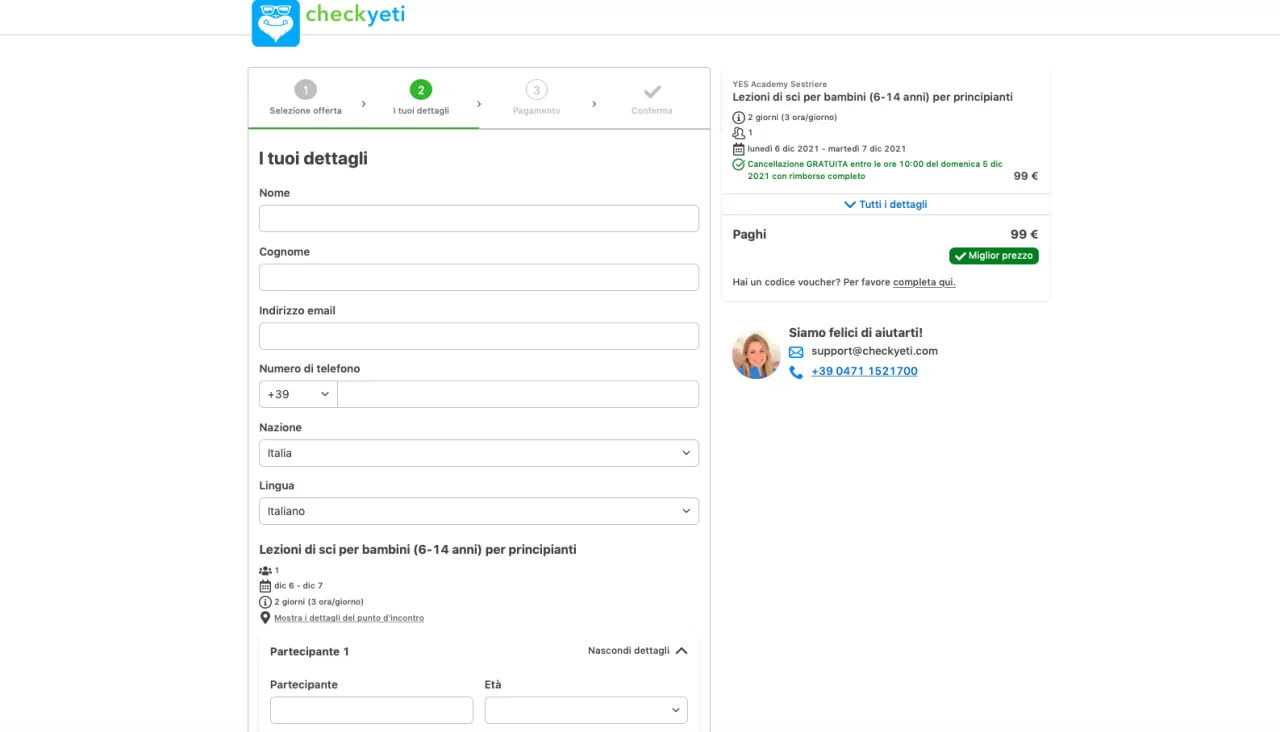Open the Età dropdown
Image resolution: width=1280 pixels, height=732 pixels.
(586, 710)
